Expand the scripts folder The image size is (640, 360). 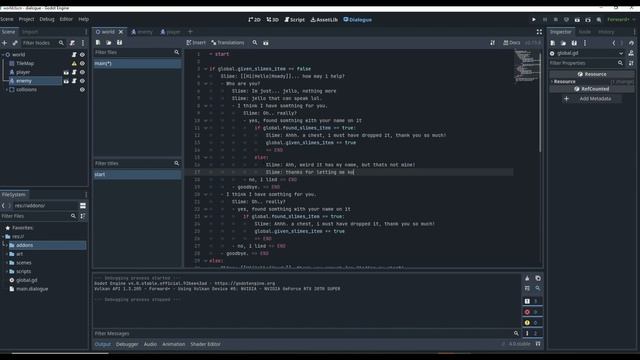[7, 271]
